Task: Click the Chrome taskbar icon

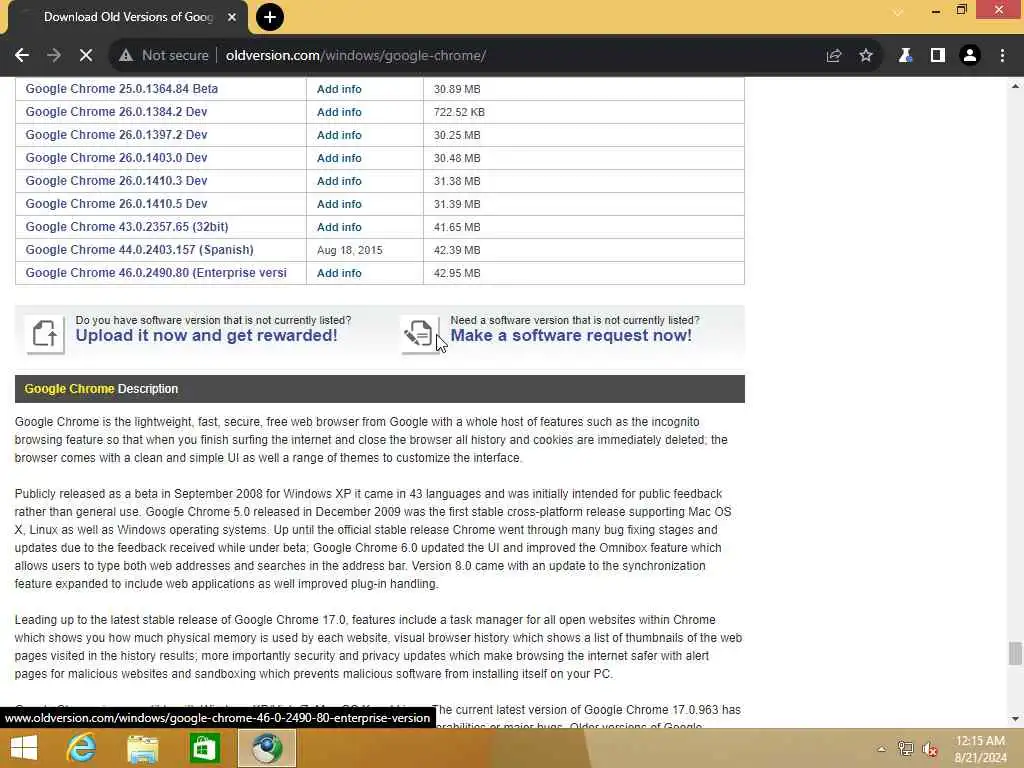Action: pos(266,748)
